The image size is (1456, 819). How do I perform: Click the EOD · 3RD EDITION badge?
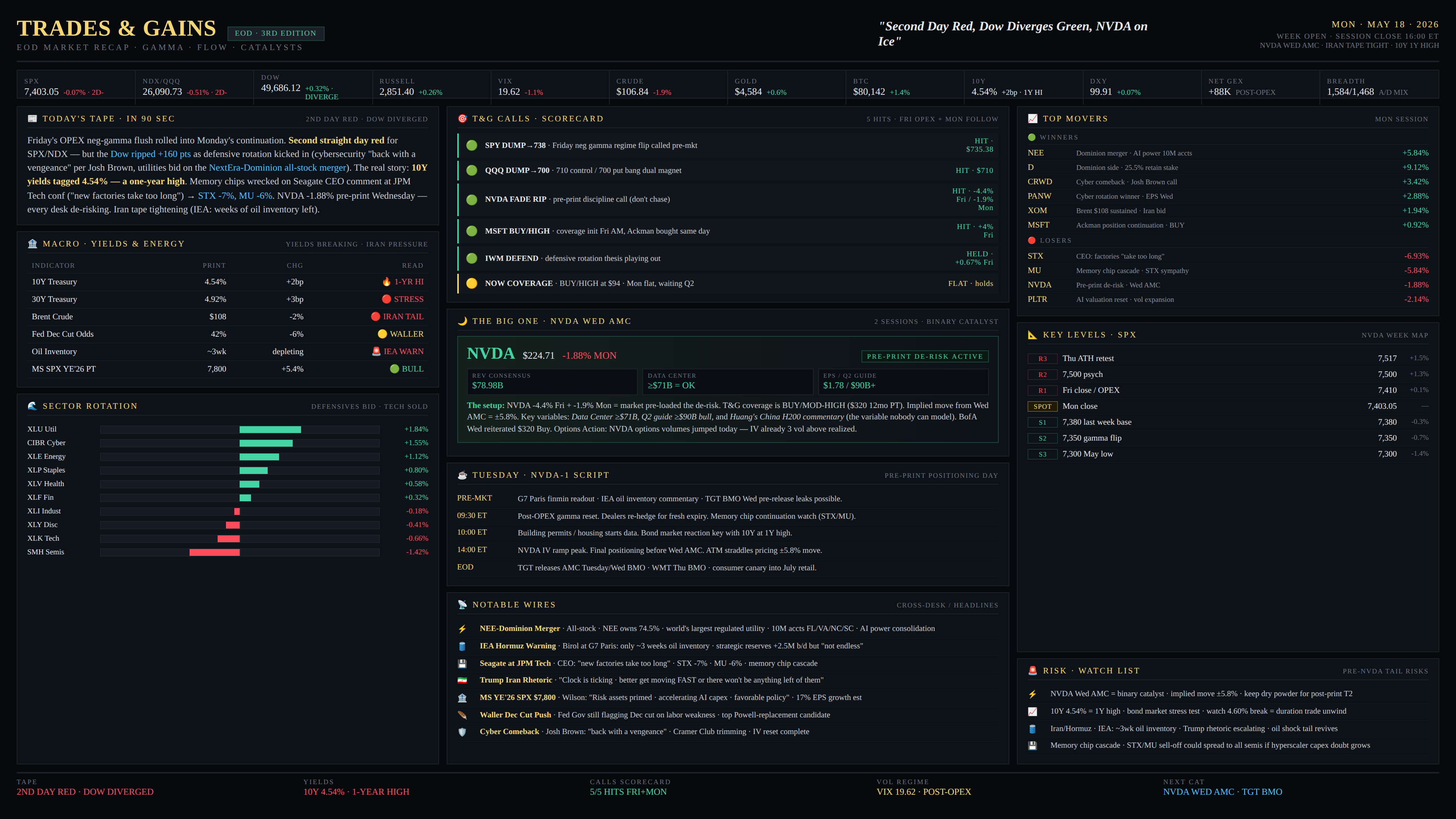point(276,33)
